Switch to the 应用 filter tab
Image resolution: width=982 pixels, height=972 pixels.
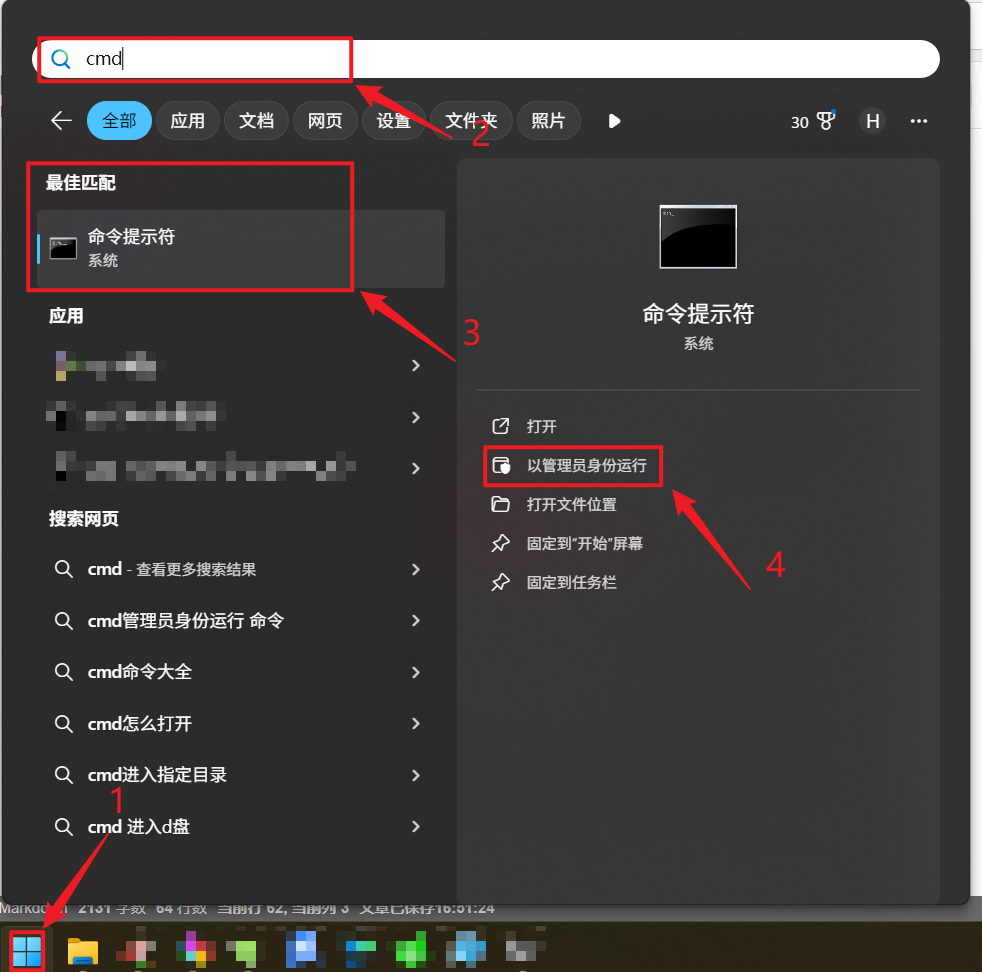pyautogui.click(x=187, y=121)
